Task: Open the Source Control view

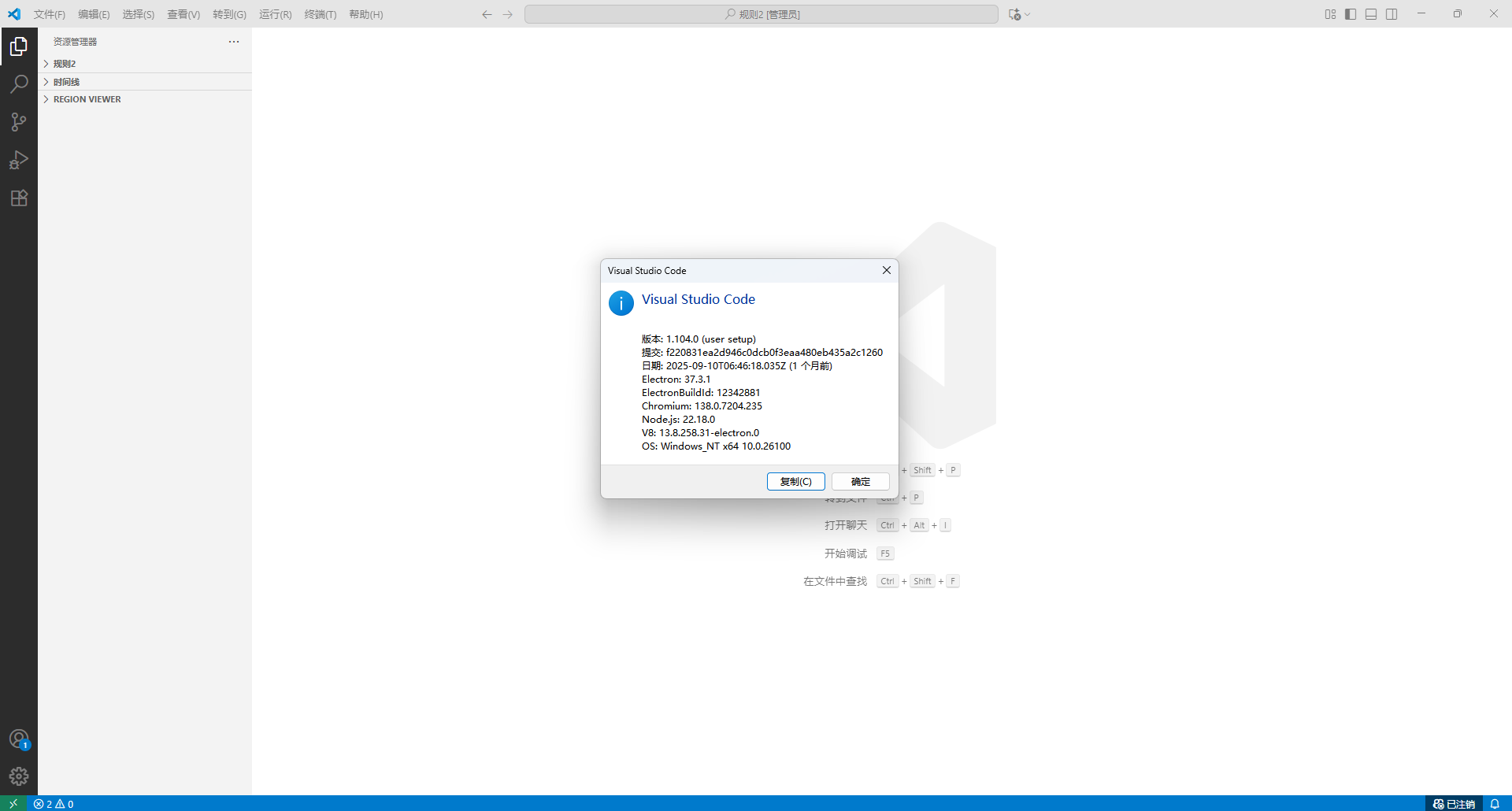Action: click(x=19, y=122)
